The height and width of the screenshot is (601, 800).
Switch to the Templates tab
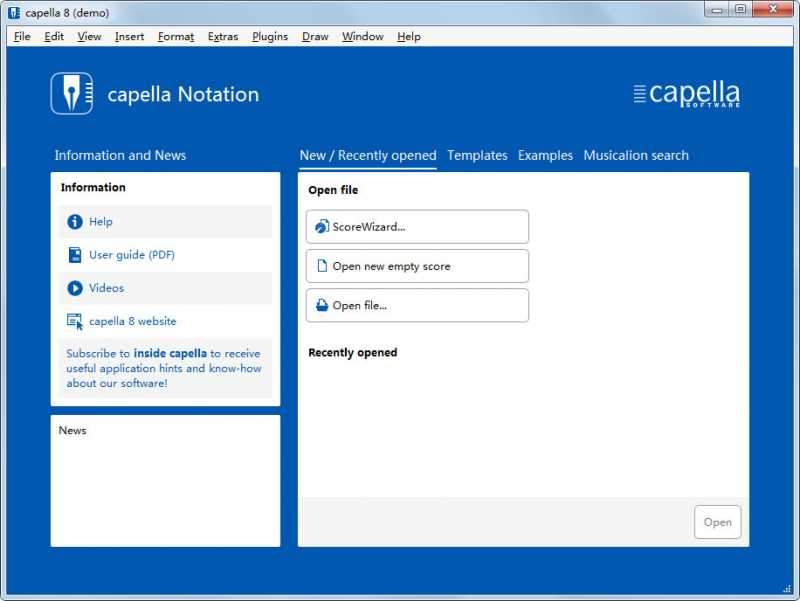click(x=478, y=155)
